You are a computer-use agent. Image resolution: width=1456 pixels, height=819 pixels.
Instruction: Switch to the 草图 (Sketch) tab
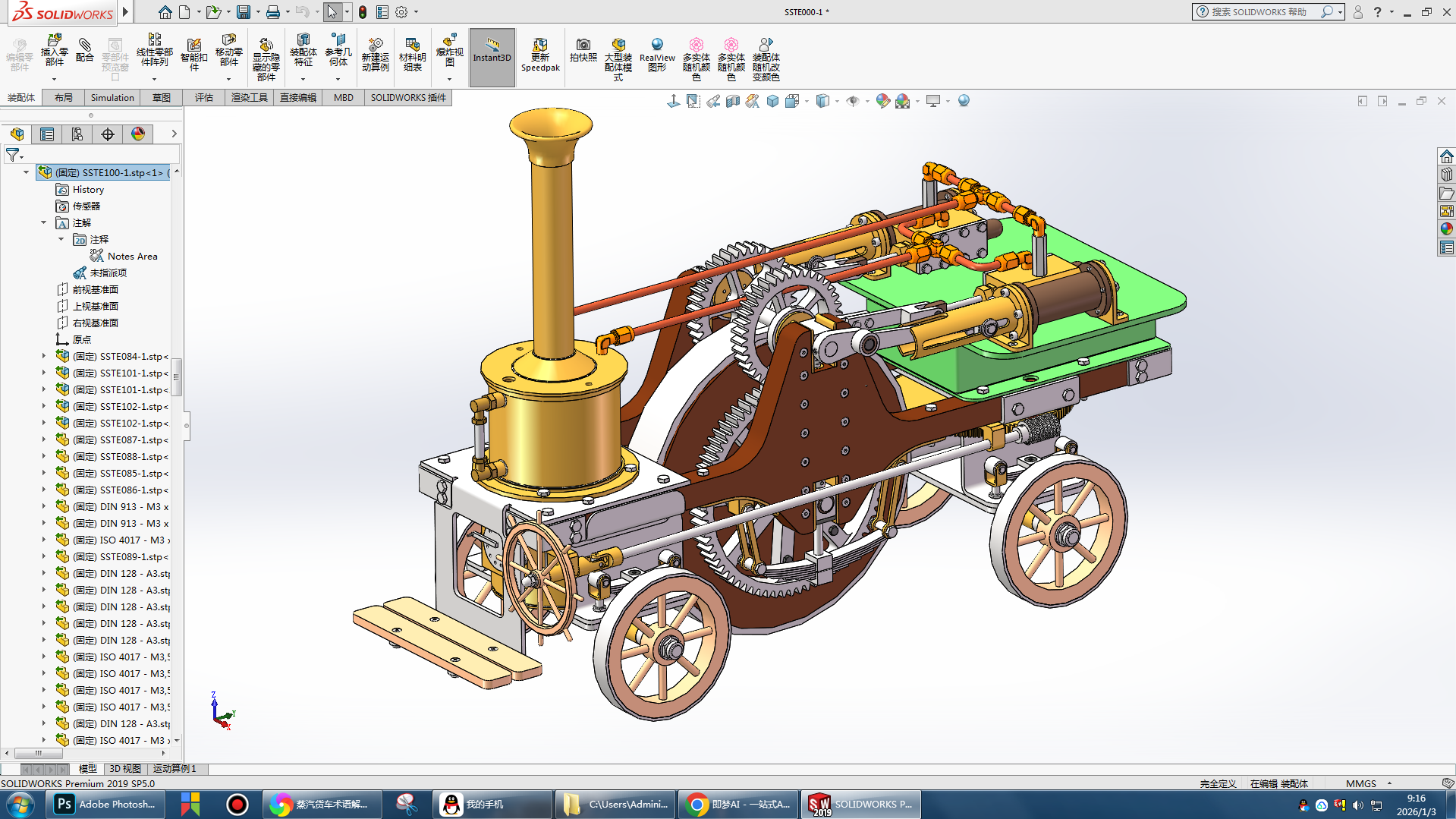click(161, 98)
